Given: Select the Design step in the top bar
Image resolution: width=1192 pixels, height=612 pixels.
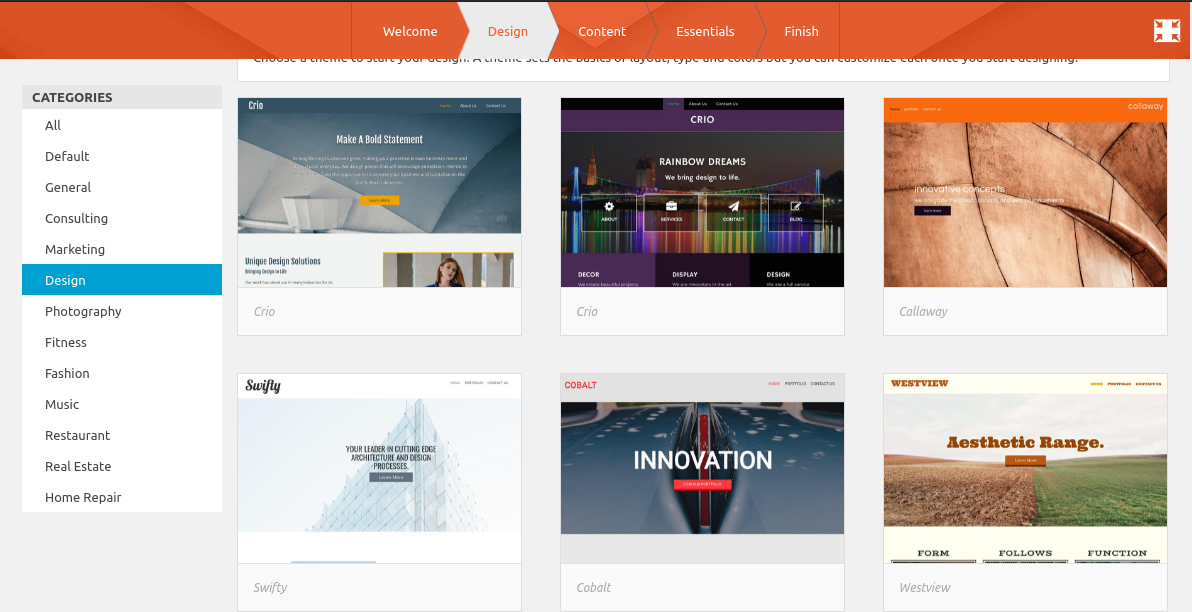Looking at the screenshot, I should click(x=508, y=31).
